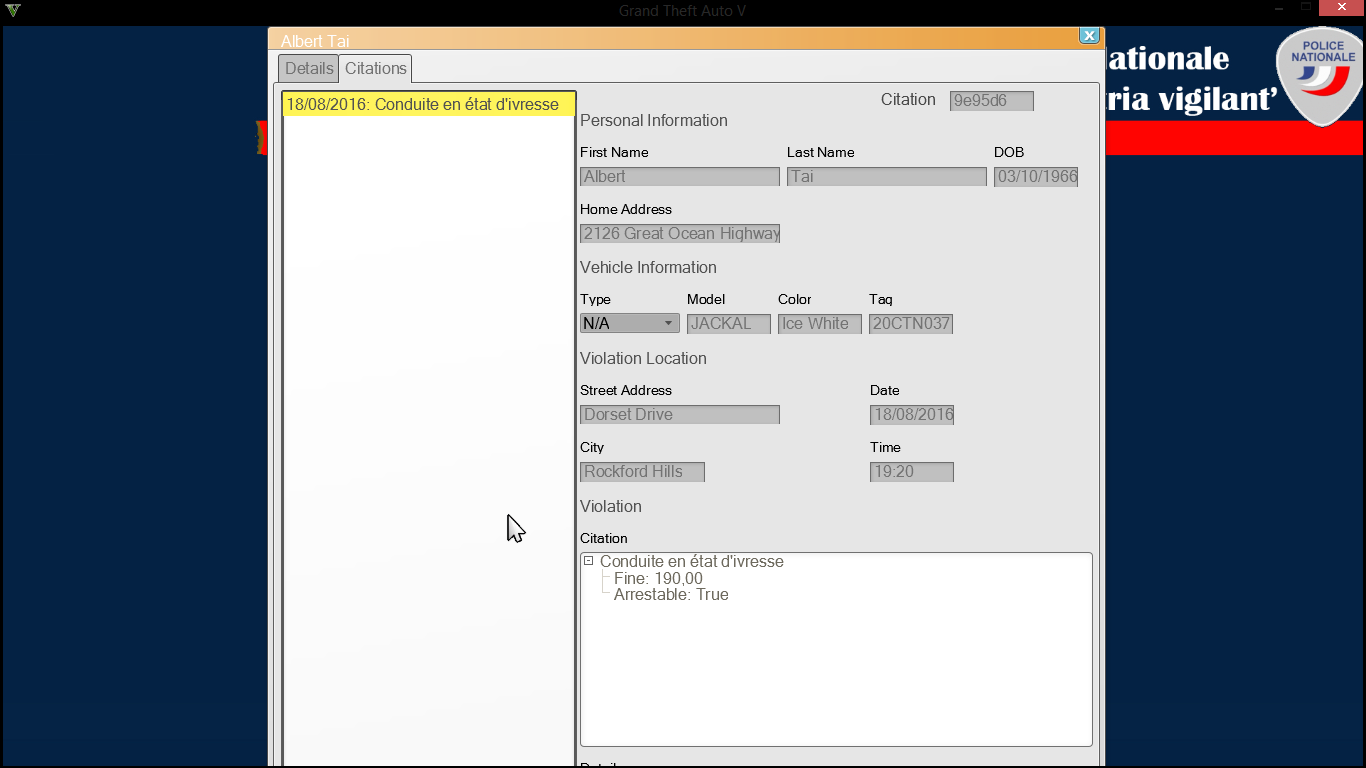Click the vehicle Model field JACKAL
This screenshot has width=1366, height=768.
(728, 324)
